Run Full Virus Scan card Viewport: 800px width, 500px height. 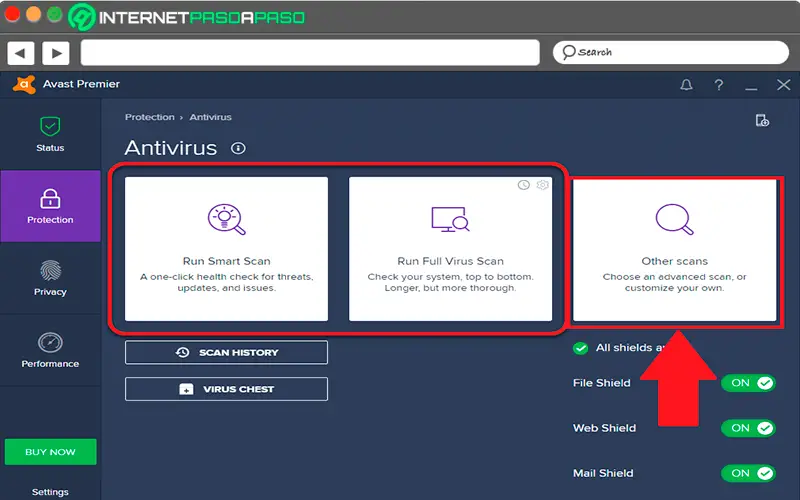(x=450, y=249)
